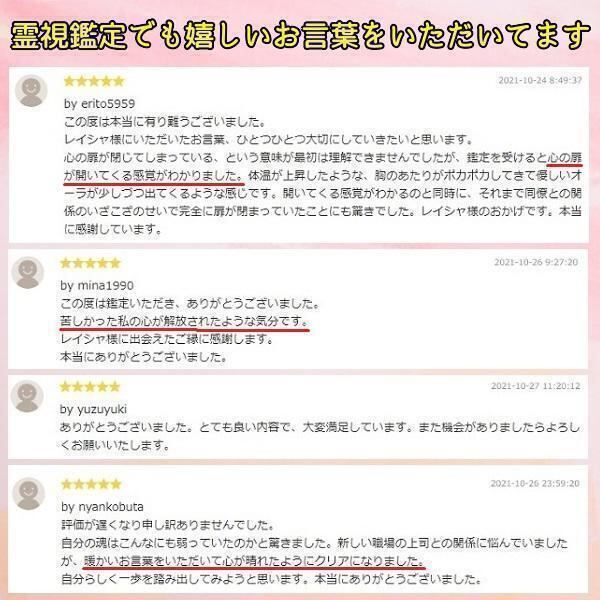Viewport: 600px width, 600px height.
Task: Click the yellow headline 霊視鑑定でも嬉しいお言葉
Action: point(186,36)
